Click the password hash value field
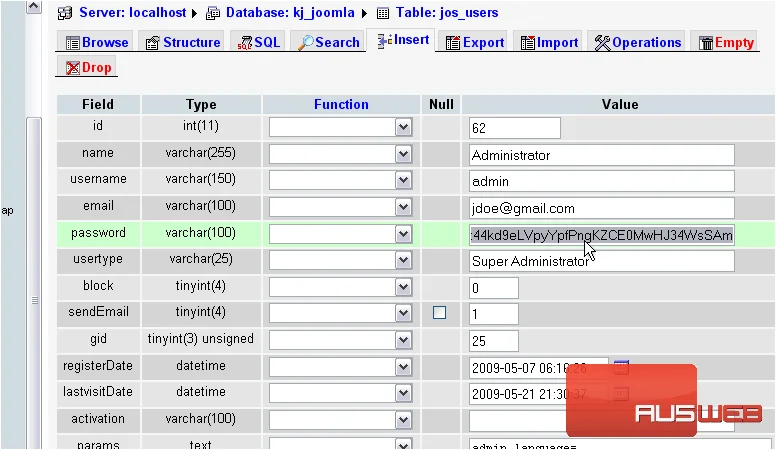 point(602,235)
